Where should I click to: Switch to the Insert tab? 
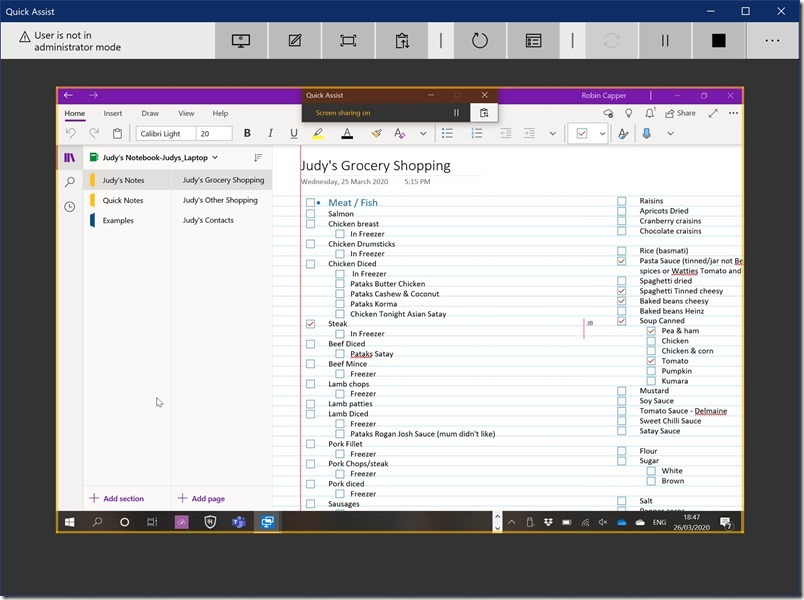113,114
